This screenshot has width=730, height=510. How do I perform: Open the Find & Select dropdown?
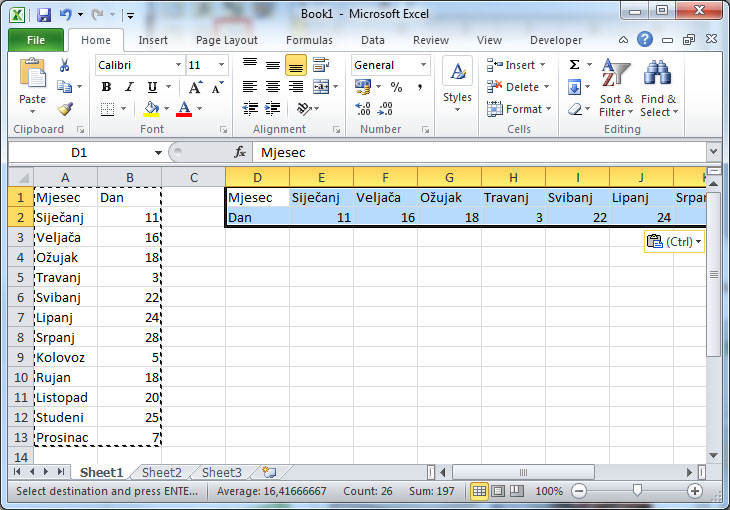658,88
